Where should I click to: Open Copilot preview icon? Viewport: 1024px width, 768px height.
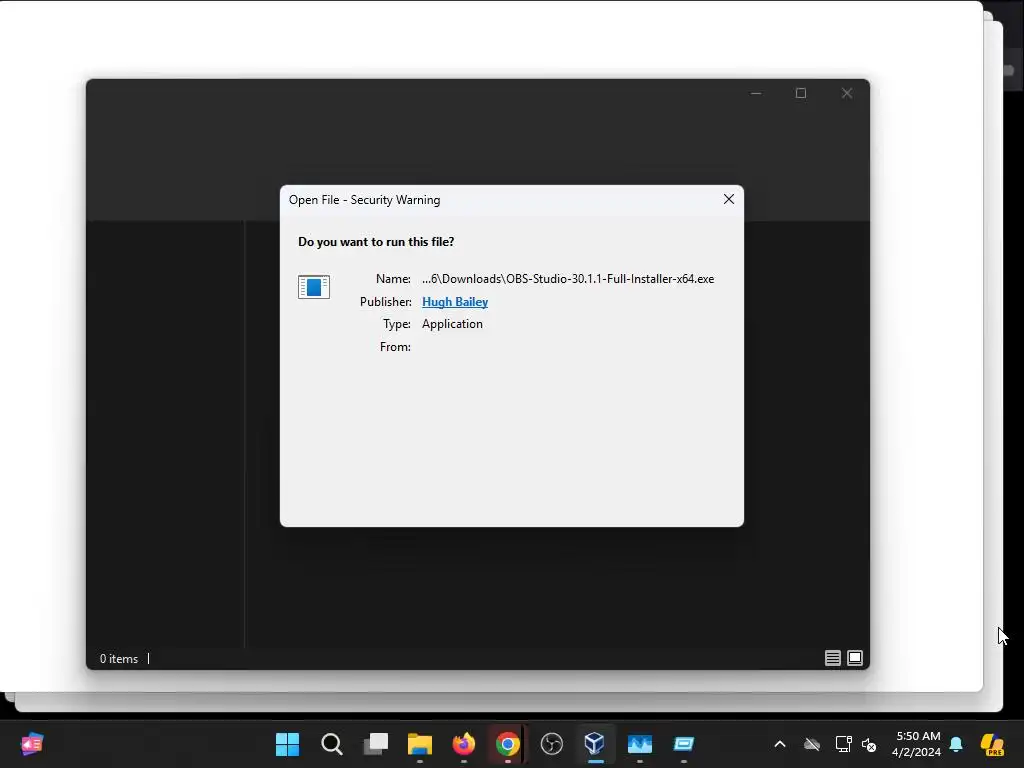(x=992, y=744)
